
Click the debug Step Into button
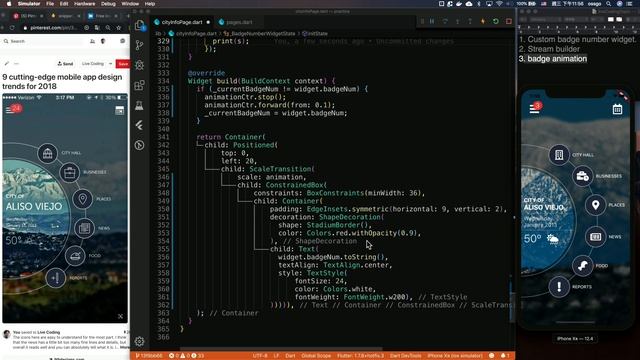point(458,21)
